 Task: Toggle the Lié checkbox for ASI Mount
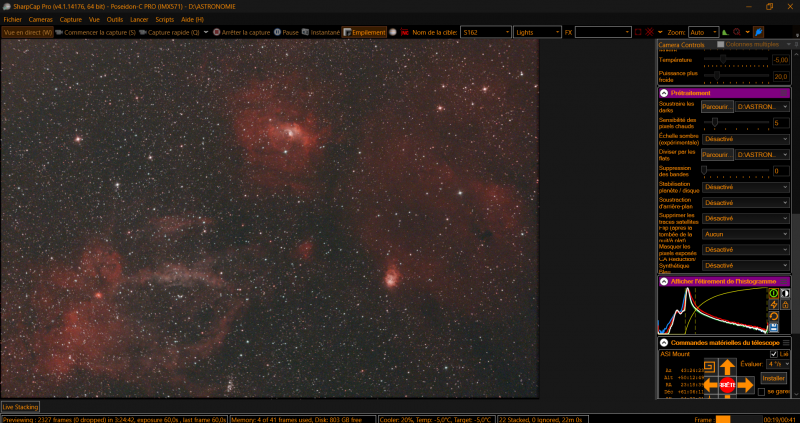click(x=773, y=354)
